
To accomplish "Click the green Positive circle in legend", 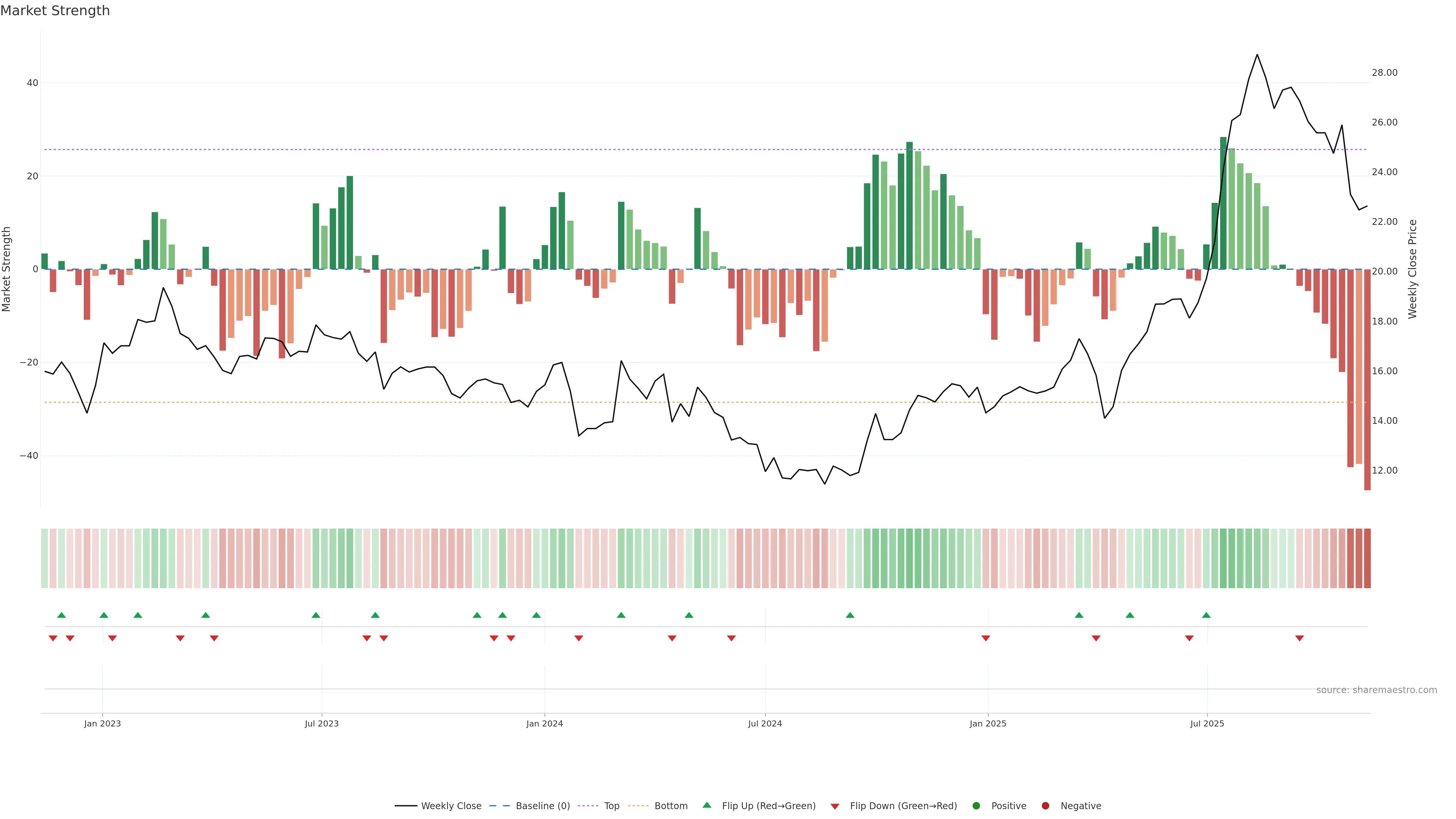I will 976,806.
